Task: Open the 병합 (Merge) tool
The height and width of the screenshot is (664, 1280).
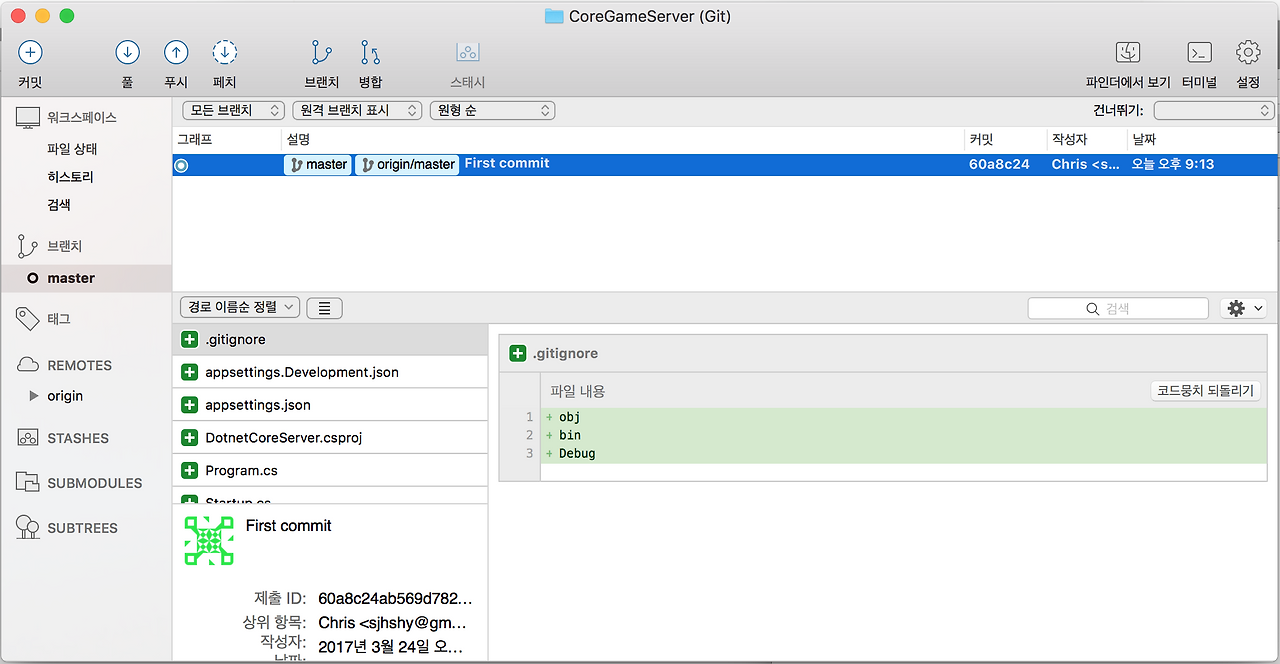Action: (370, 52)
